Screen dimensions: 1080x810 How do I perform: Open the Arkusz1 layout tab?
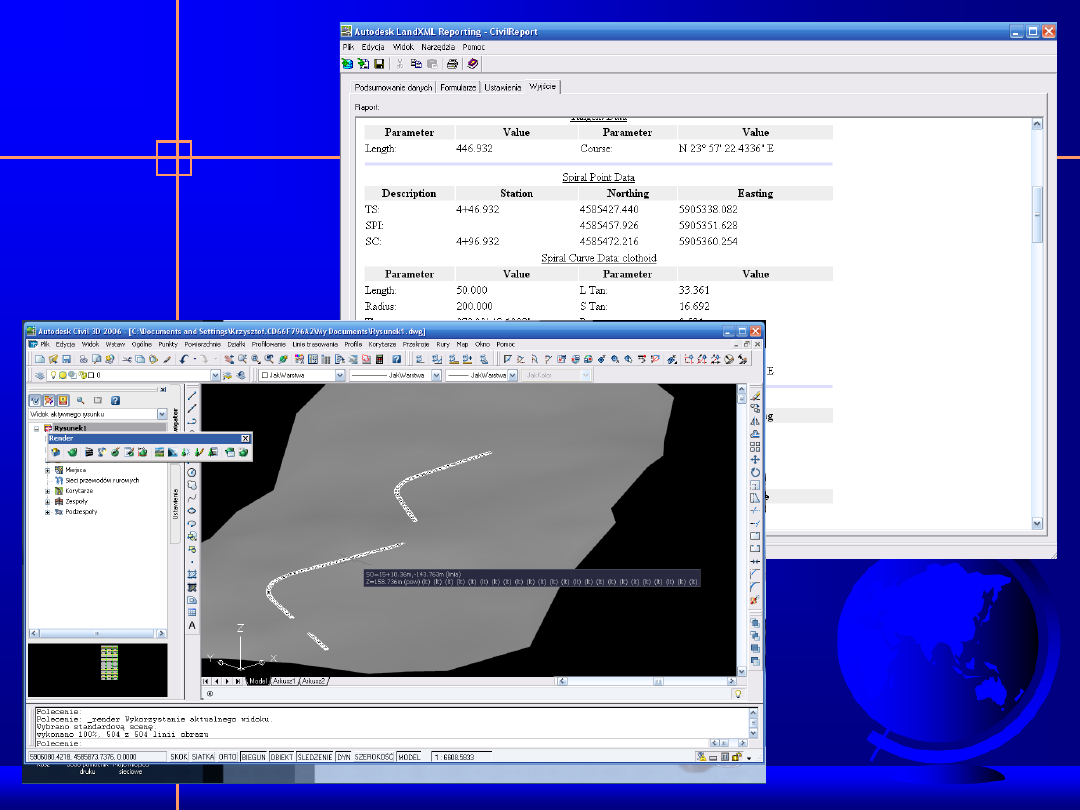pos(286,680)
